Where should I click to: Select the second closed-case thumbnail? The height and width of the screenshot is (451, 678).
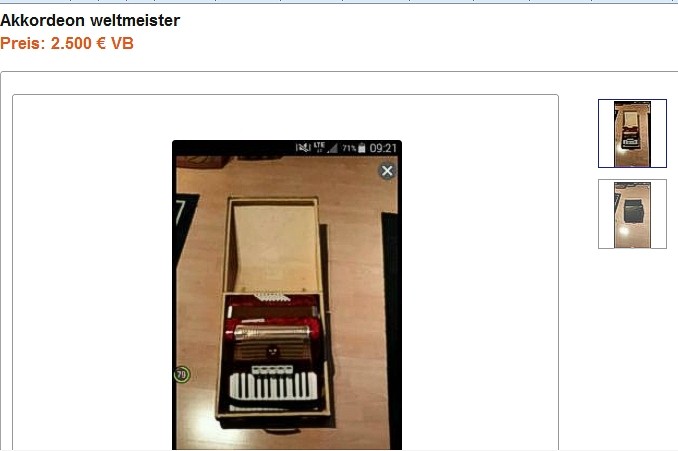[632, 214]
